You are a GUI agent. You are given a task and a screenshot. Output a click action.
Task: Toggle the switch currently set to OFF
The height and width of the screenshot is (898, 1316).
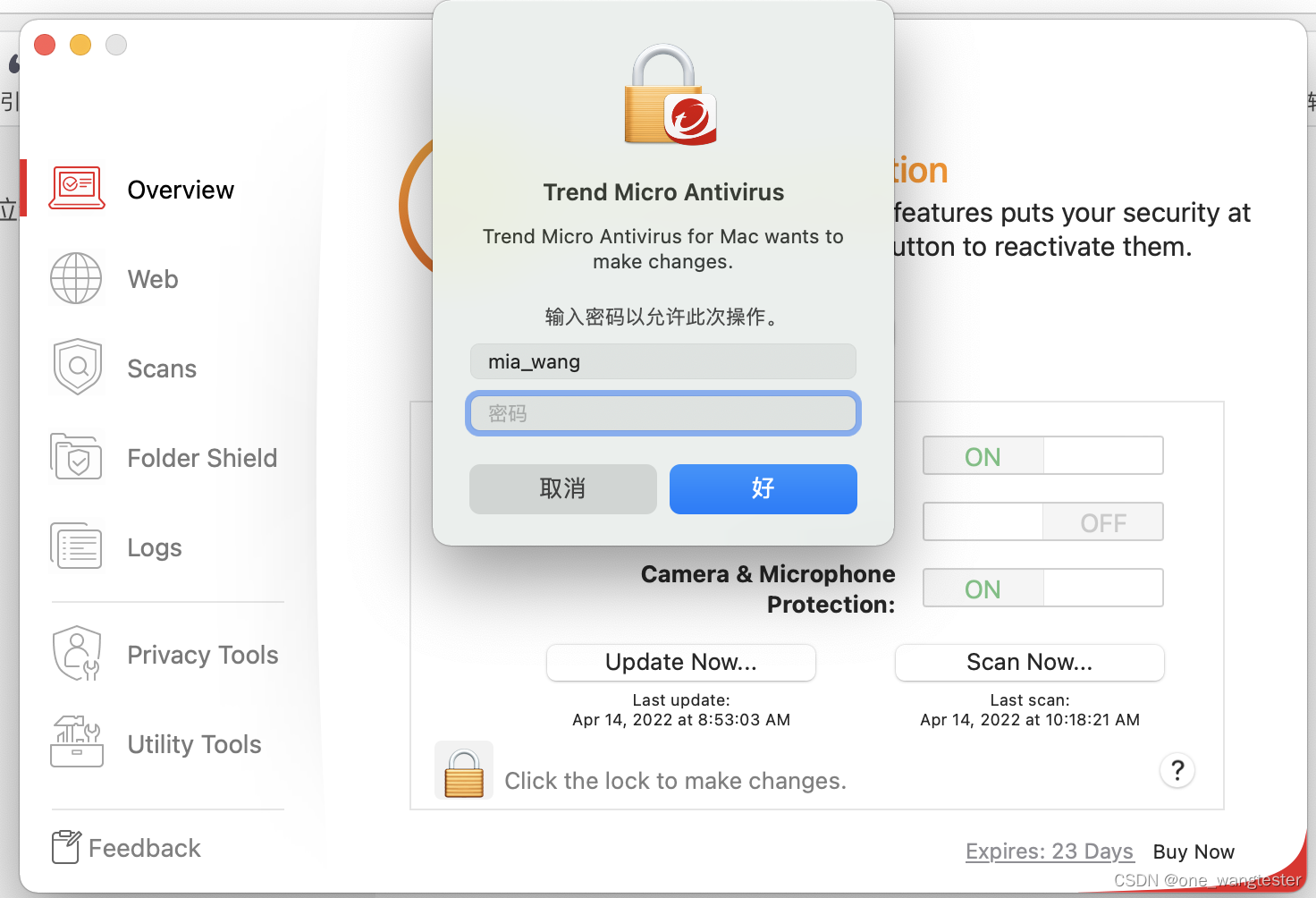[x=1043, y=522]
